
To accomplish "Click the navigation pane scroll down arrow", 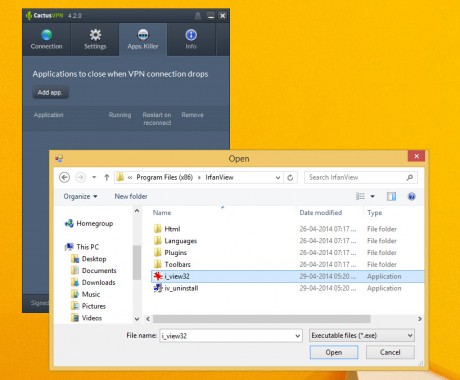I will 137,319.
